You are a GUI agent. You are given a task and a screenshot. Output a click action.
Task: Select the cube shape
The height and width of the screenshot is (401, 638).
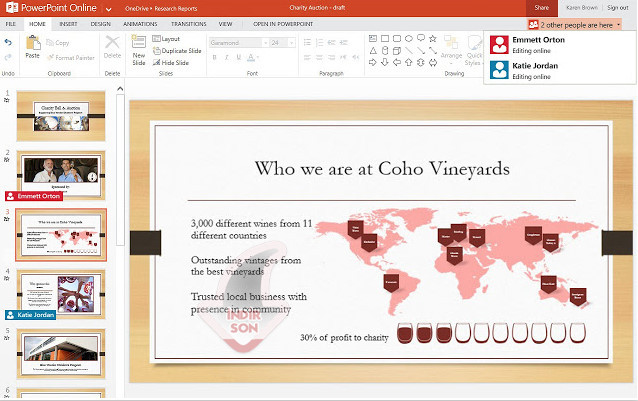[397, 50]
